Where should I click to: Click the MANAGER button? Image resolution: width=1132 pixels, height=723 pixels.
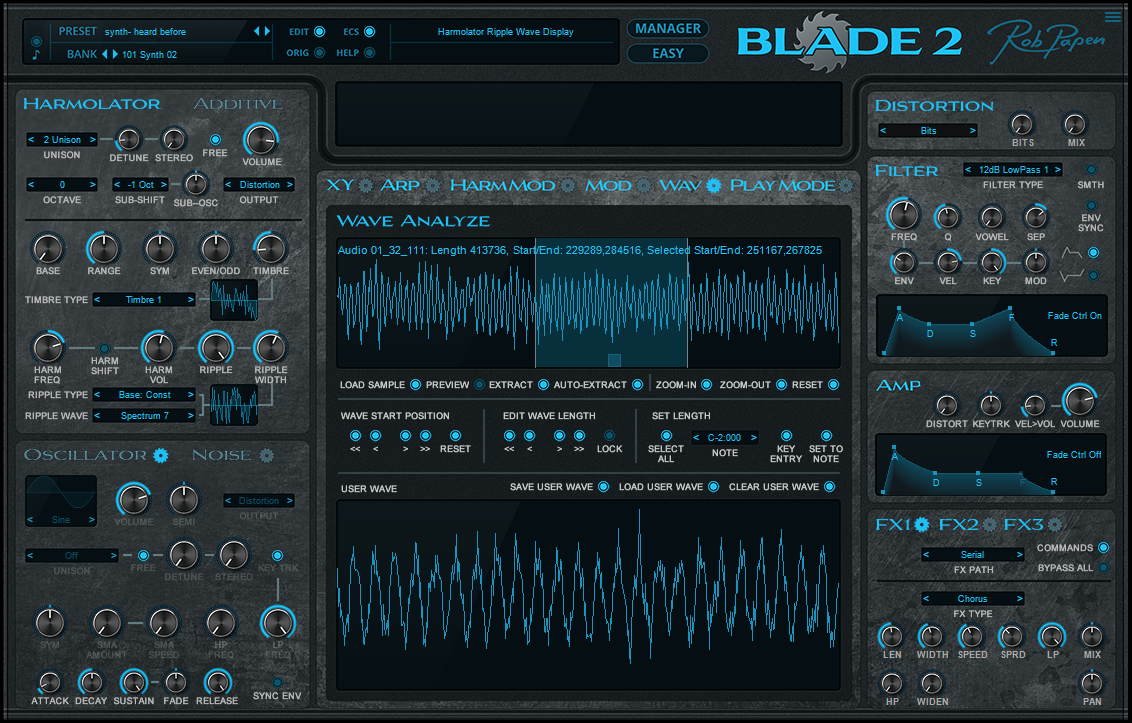(668, 28)
